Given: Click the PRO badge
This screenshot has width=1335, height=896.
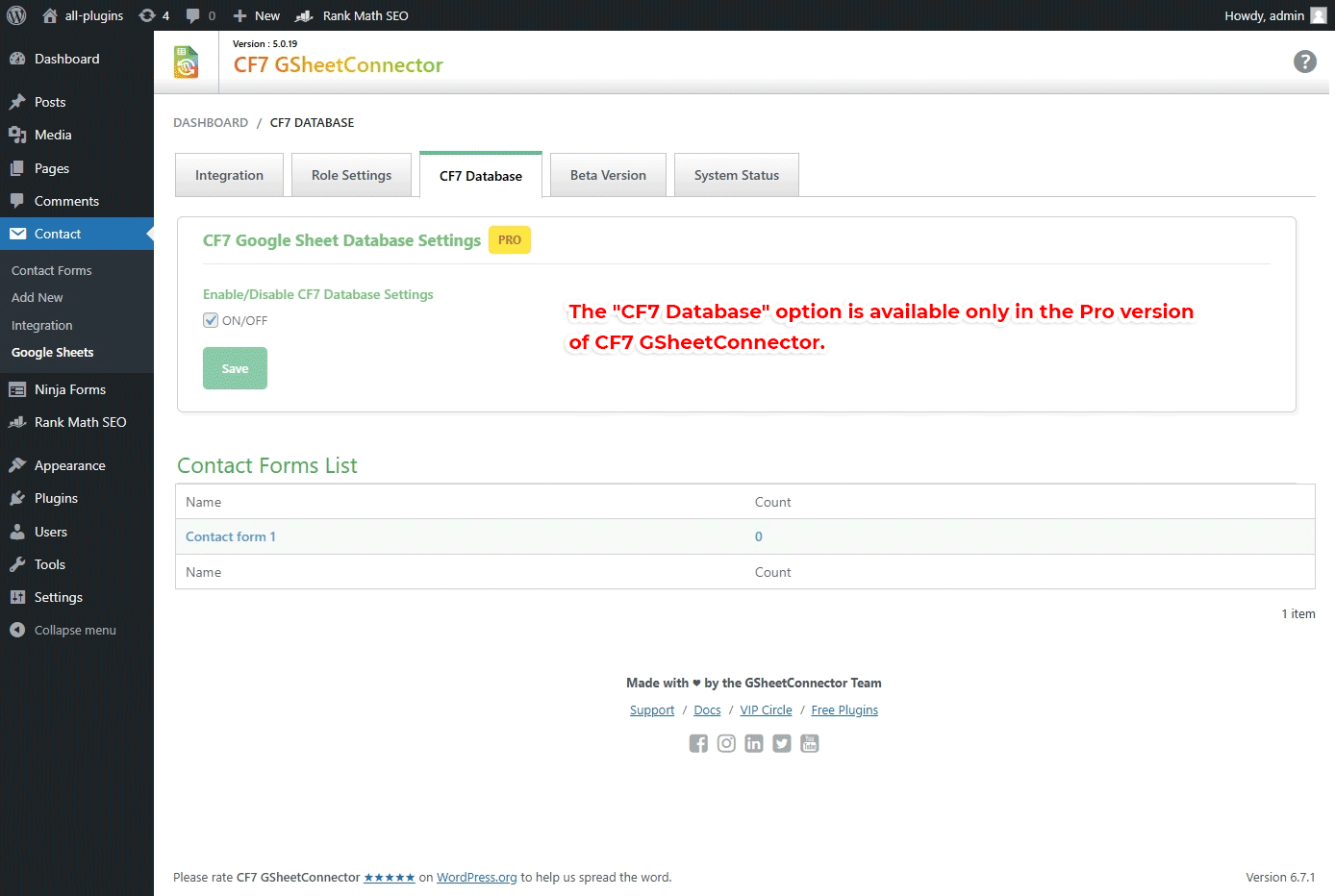Looking at the screenshot, I should click(510, 240).
